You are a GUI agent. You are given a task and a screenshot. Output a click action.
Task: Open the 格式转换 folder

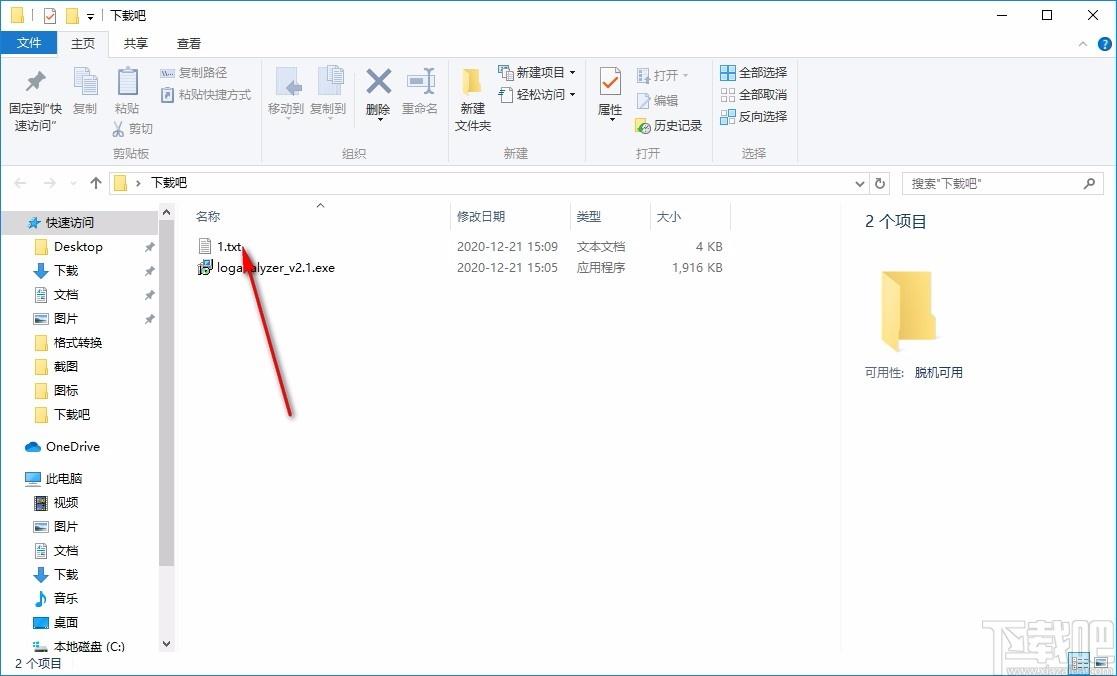pyautogui.click(x=78, y=343)
